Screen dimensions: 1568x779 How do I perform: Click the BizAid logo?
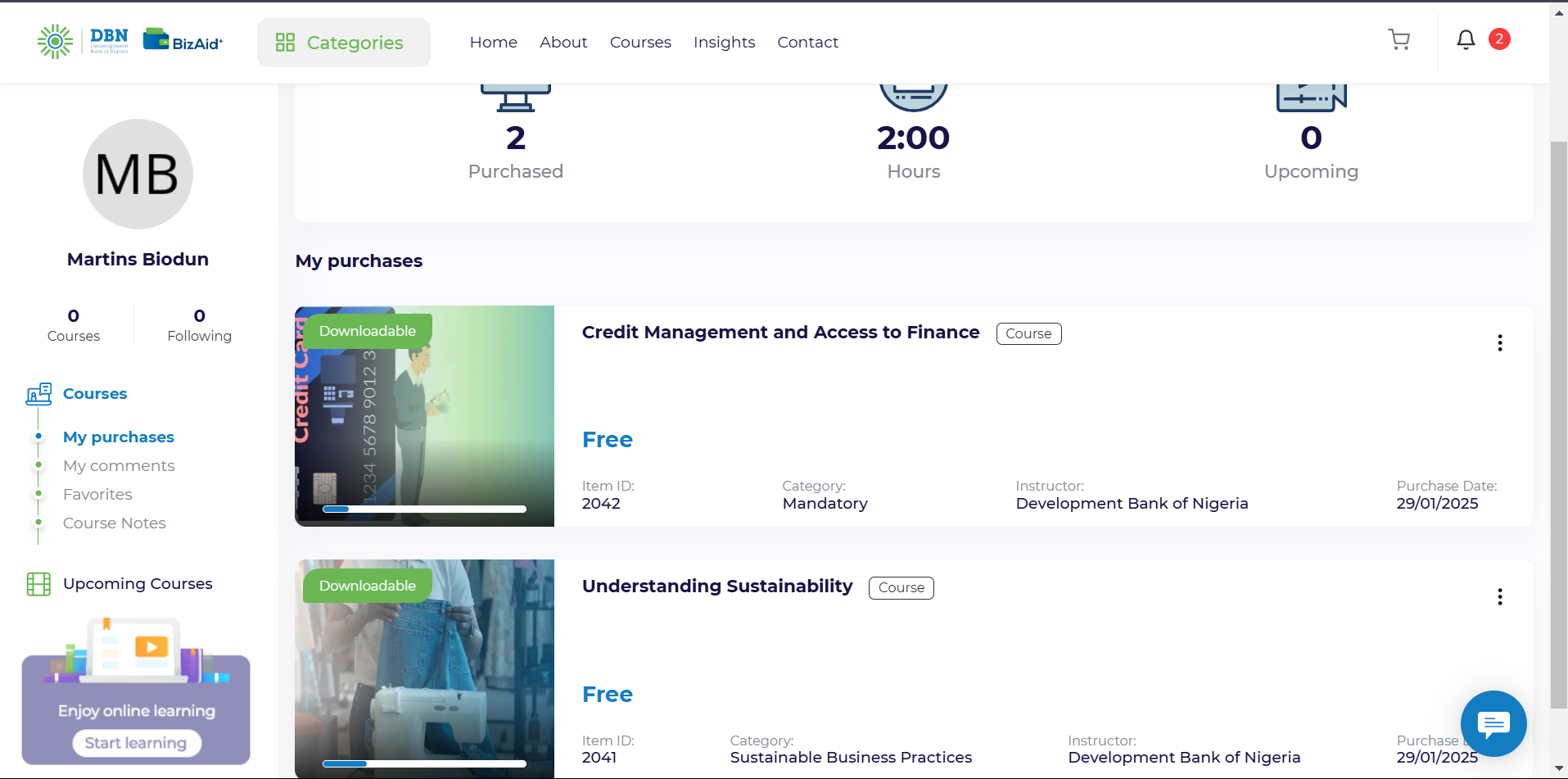pyautogui.click(x=183, y=39)
